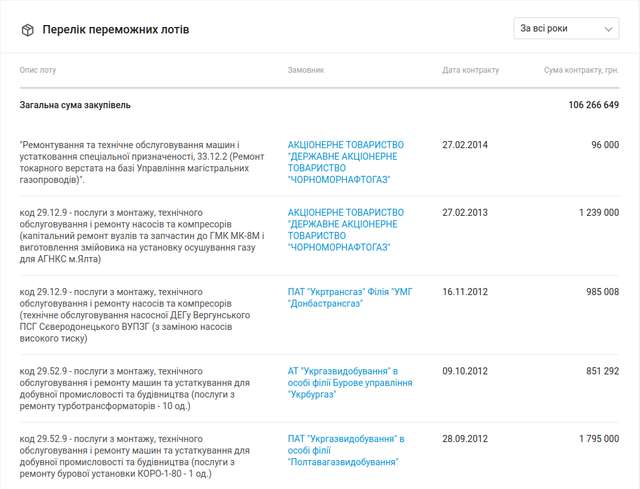Screen dimensions: 640x489
Task: Click the "Замовник" column header
Action: tap(306, 71)
